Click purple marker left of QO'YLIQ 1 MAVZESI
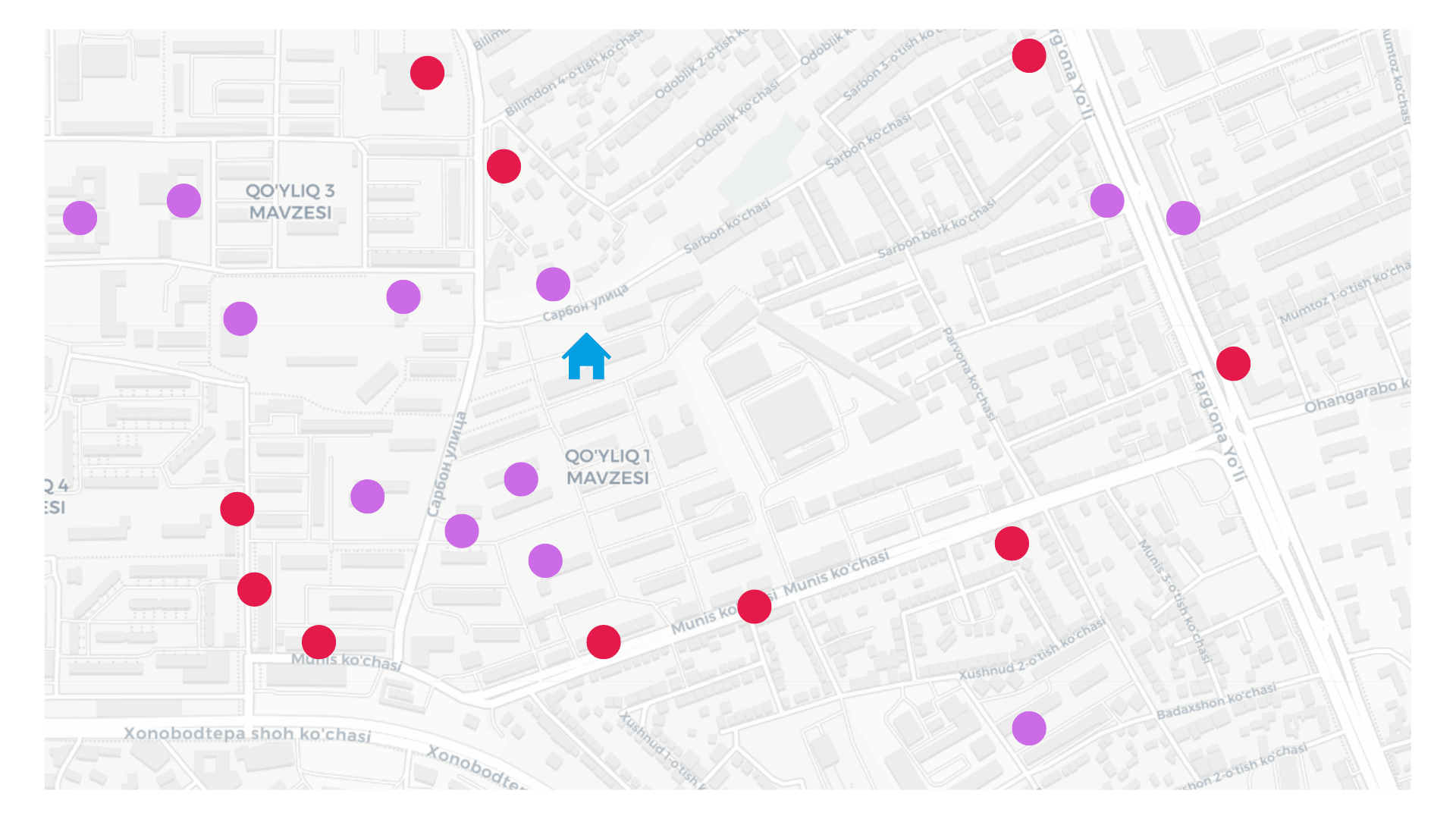Image resolution: width=1456 pixels, height=819 pixels. 521,479
